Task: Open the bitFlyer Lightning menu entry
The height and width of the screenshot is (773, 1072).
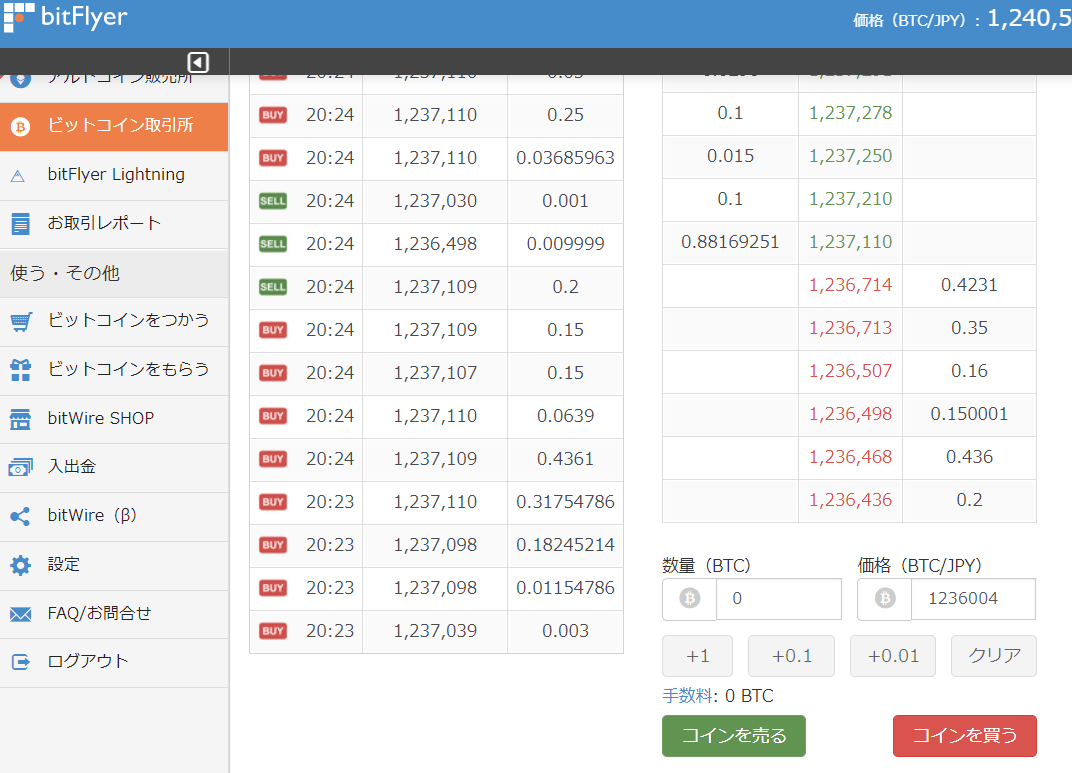Action: 114,175
